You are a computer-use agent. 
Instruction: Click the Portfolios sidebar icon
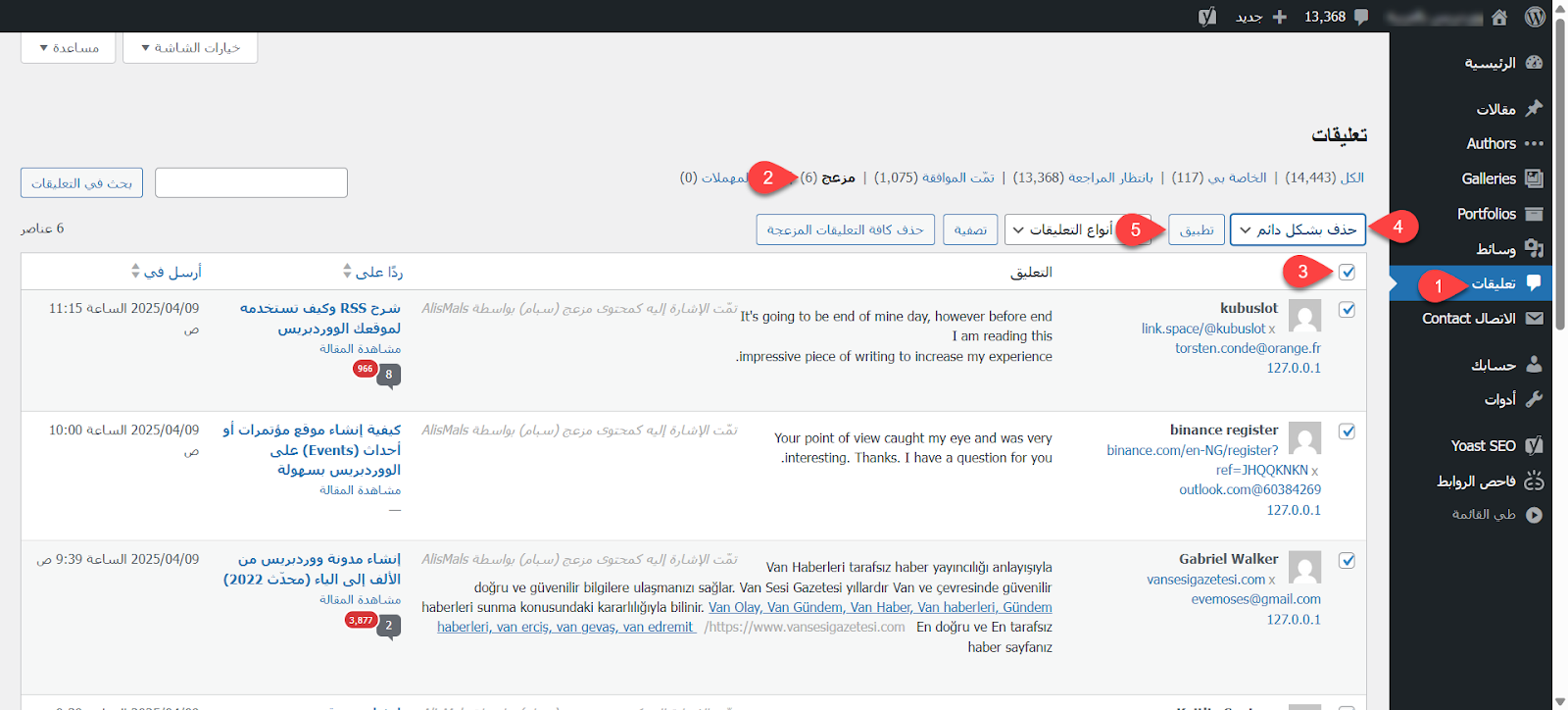point(1534,214)
